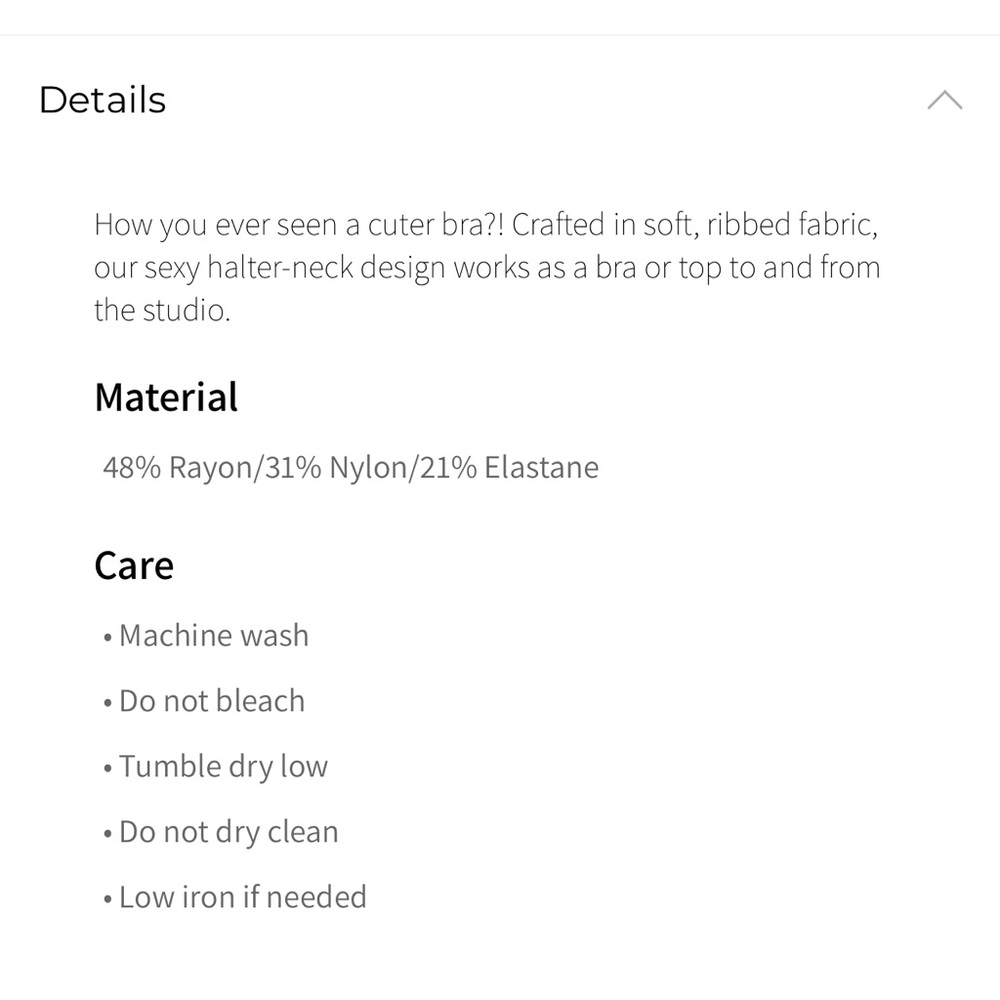The height and width of the screenshot is (1000, 1000).
Task: Click the bullet before 'Machine wash'
Action: [107, 638]
